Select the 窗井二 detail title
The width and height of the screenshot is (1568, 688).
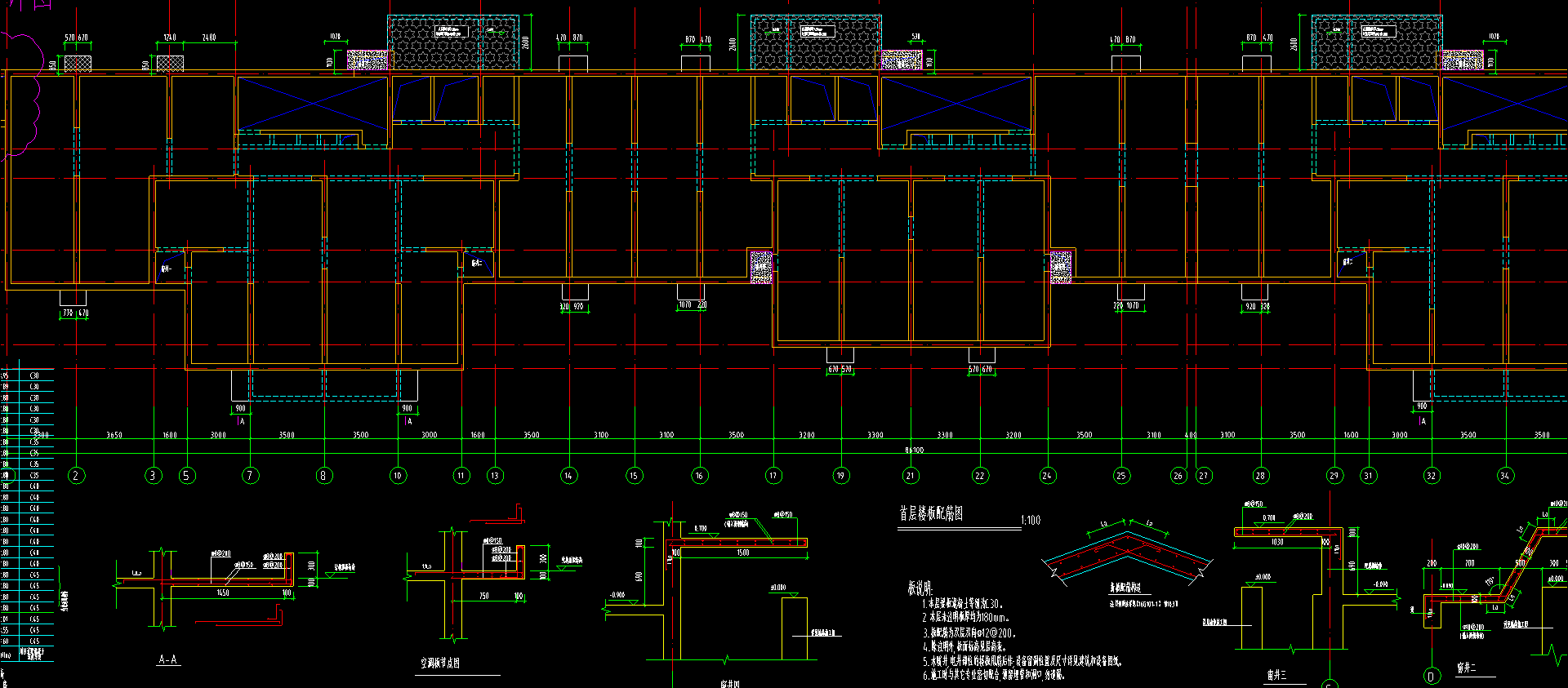(1466, 668)
